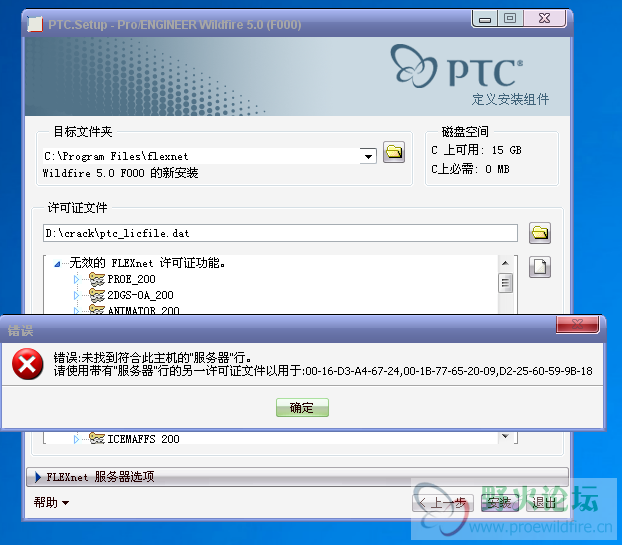The image size is (622, 545).
Task: Click the 安装 install button
Action: click(x=500, y=503)
